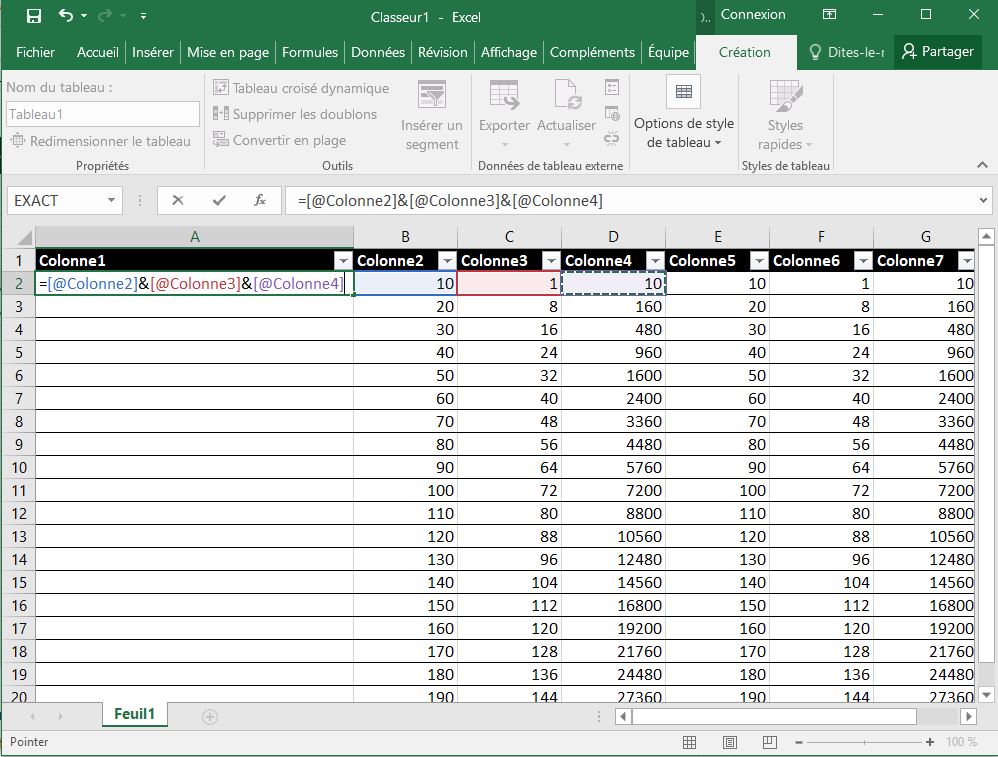Open Styles rapides gallery
The width and height of the screenshot is (998, 757).
pyautogui.click(x=785, y=115)
